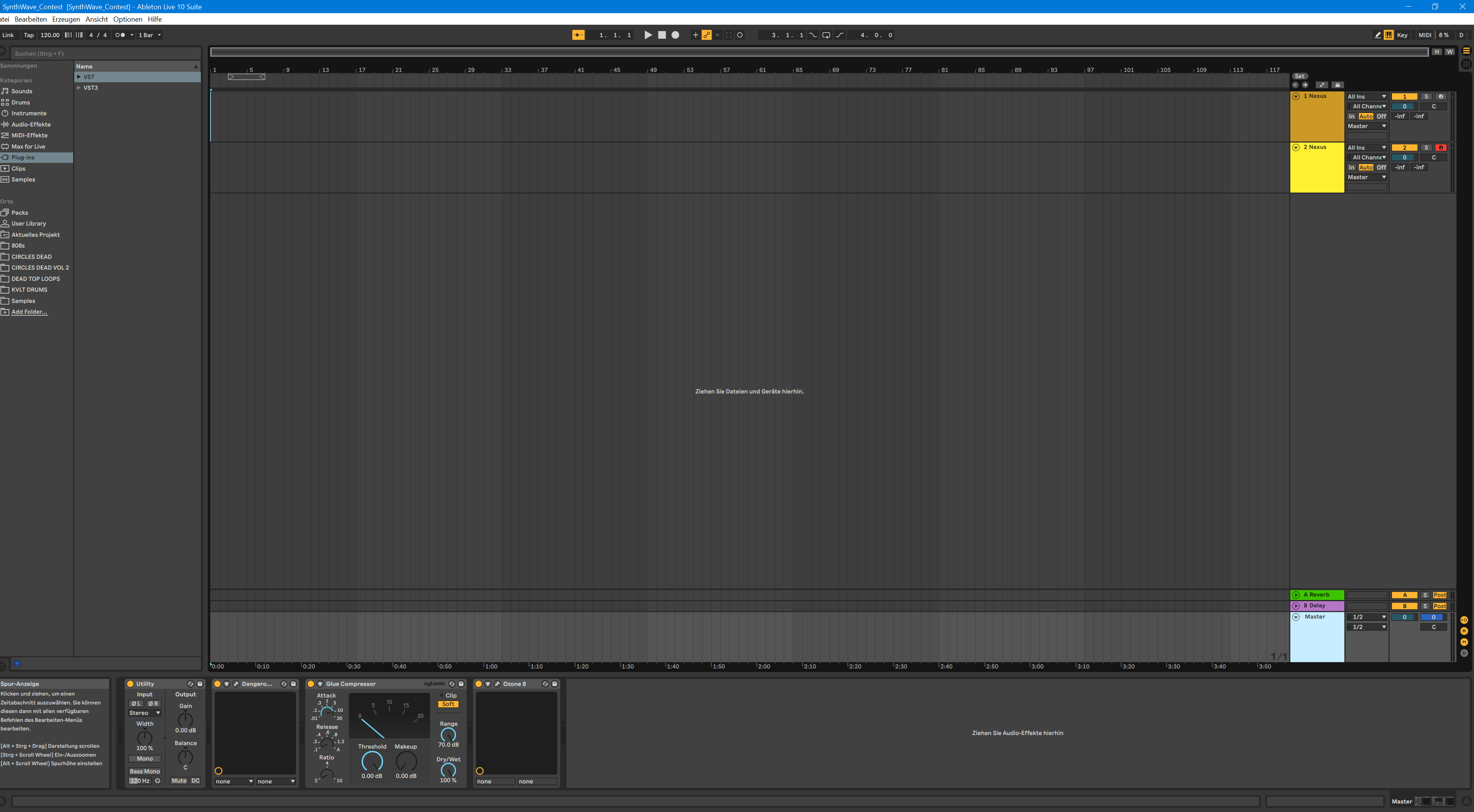The image size is (1474, 812).
Task: Open the Optionen menu
Action: (127, 19)
